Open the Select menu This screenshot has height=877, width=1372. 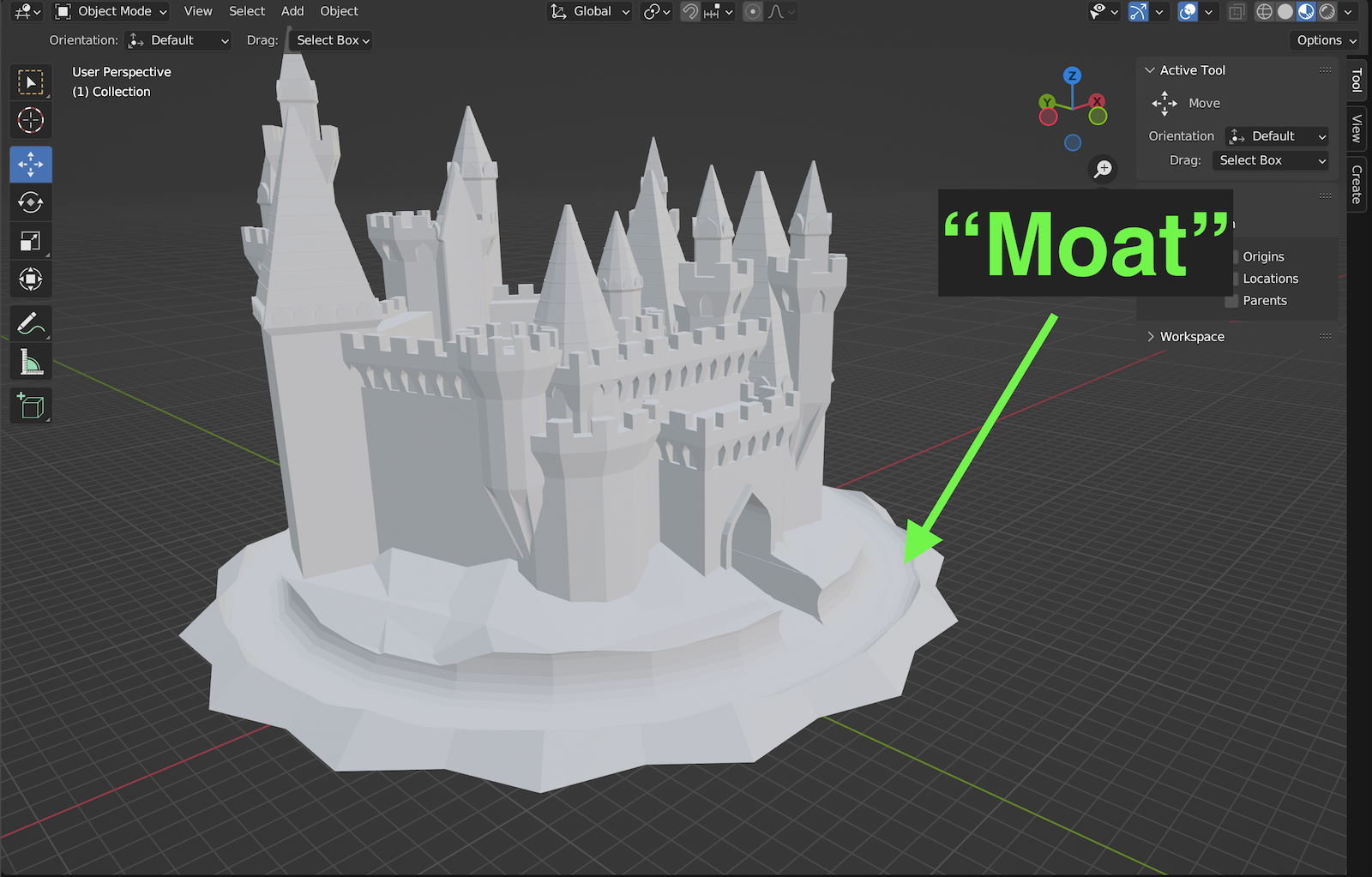click(x=247, y=11)
